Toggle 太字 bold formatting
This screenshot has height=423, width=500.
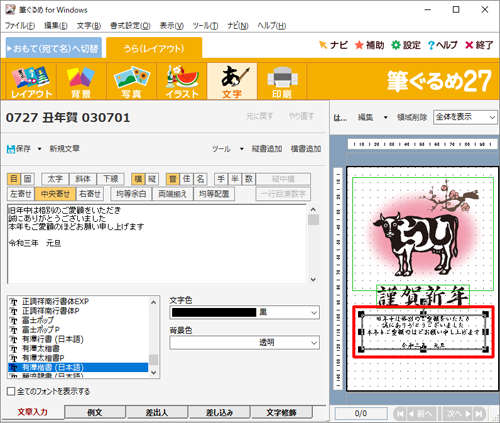pos(55,179)
